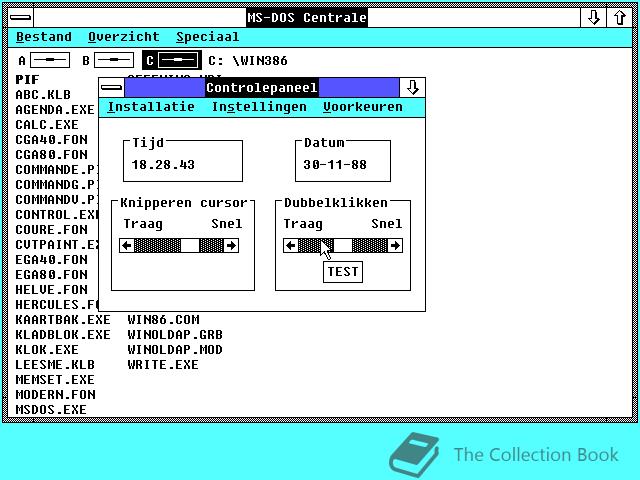Select file CGA40.FON
640x480 pixels.
51,140
